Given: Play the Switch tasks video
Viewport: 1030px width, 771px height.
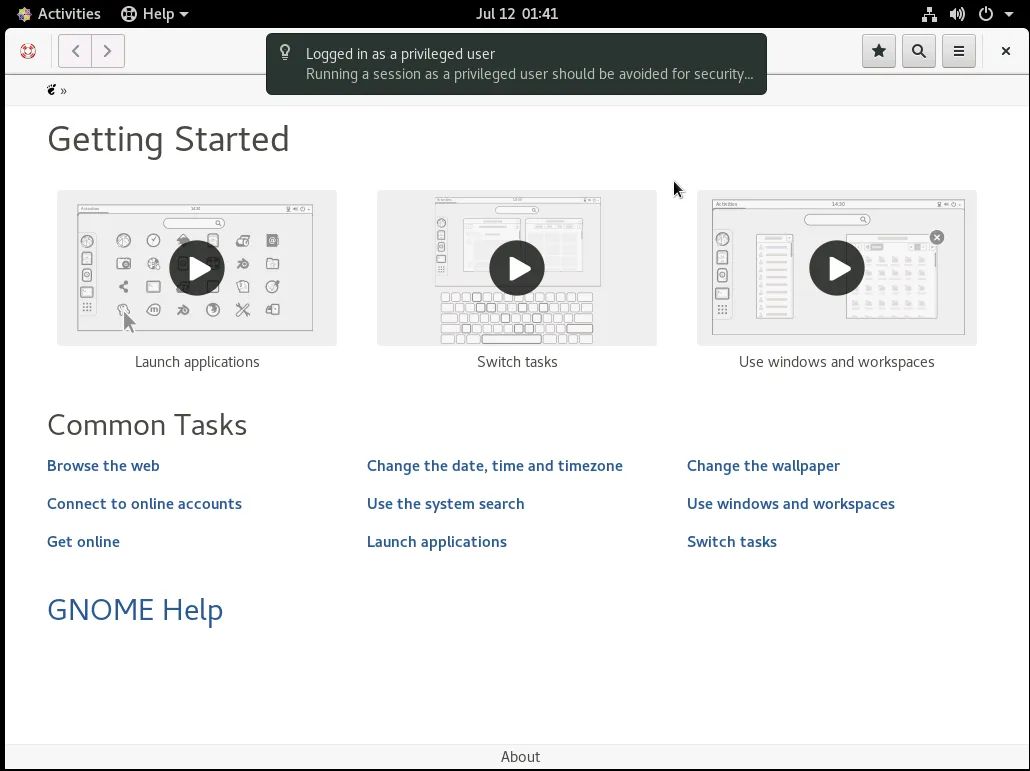Looking at the screenshot, I should pyautogui.click(x=517, y=268).
